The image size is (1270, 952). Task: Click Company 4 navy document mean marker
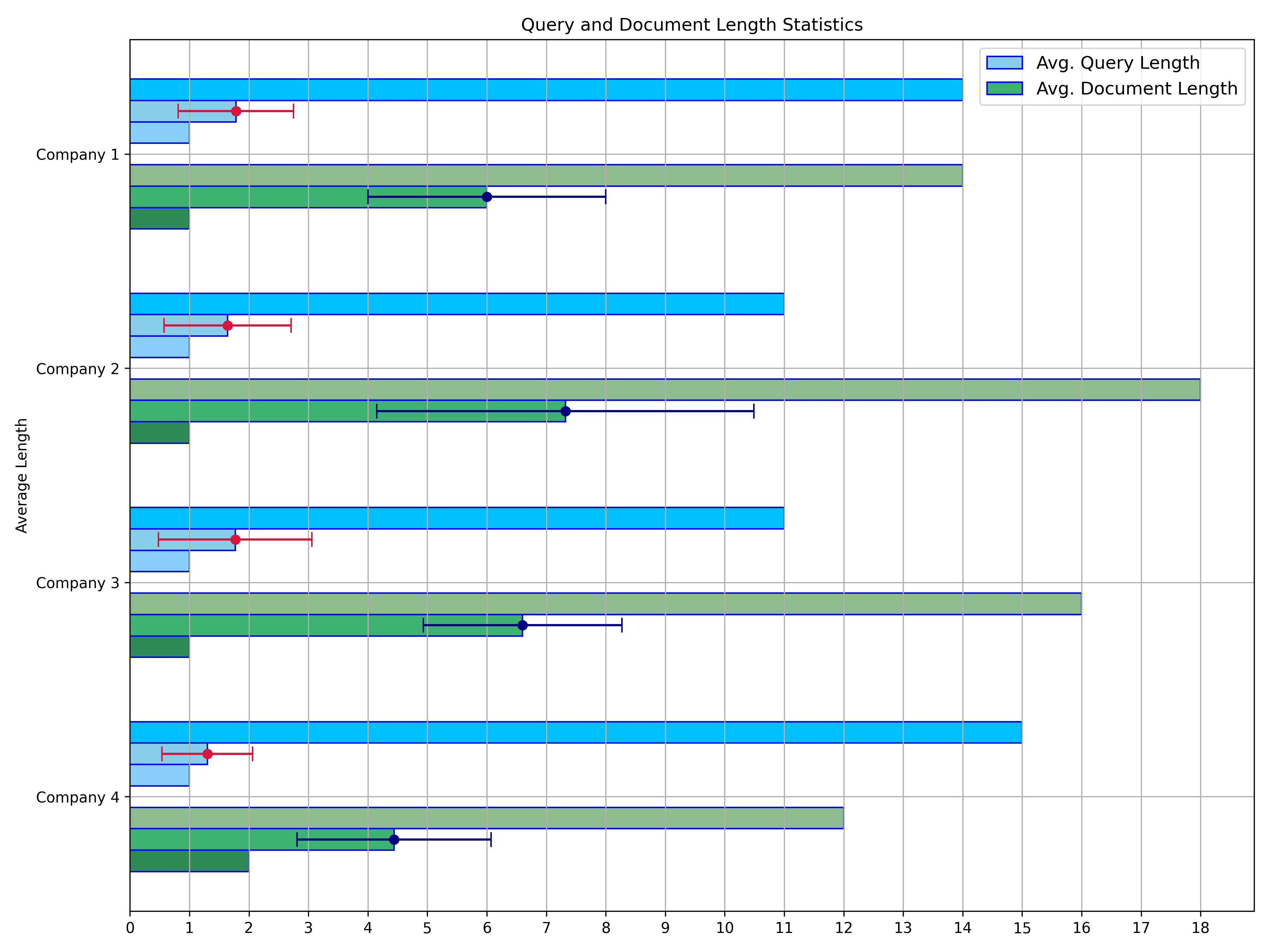pos(394,840)
